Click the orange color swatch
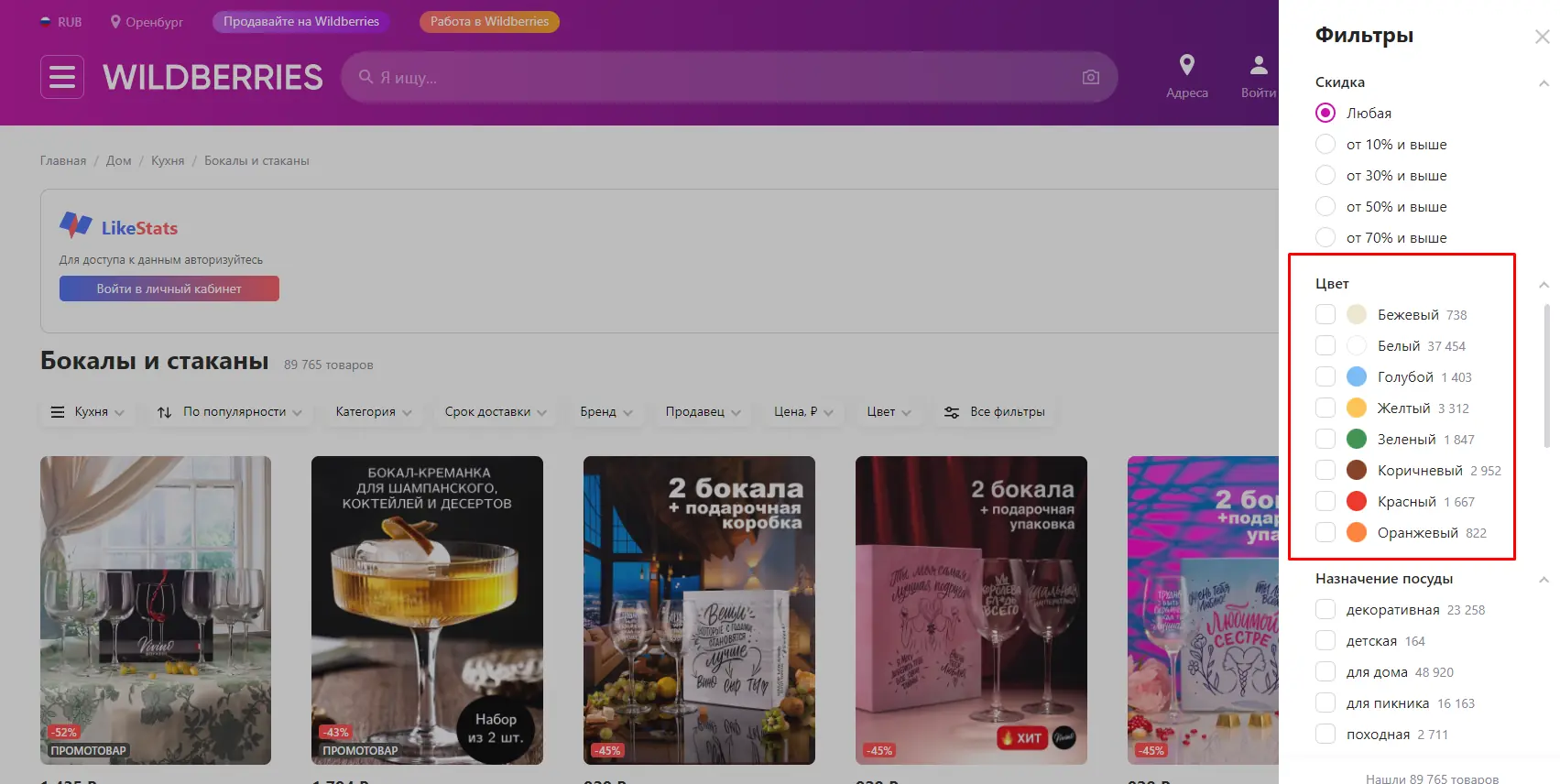This screenshot has height=784, width=1560. pos(1357,532)
